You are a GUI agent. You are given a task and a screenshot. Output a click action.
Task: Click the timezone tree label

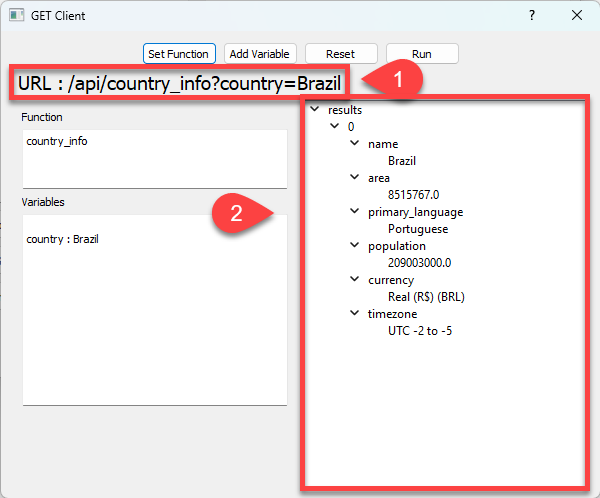pos(392,314)
